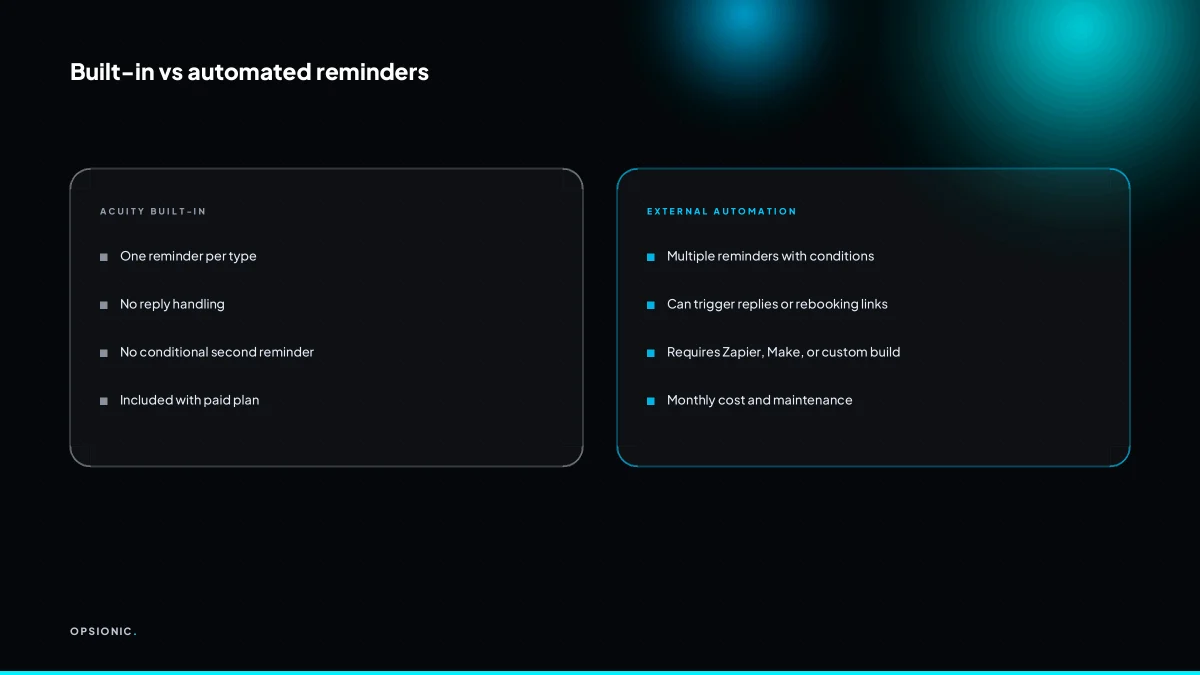The width and height of the screenshot is (1200, 675).
Task: Click 'Monthly cost and maintenance' text
Action: click(760, 400)
